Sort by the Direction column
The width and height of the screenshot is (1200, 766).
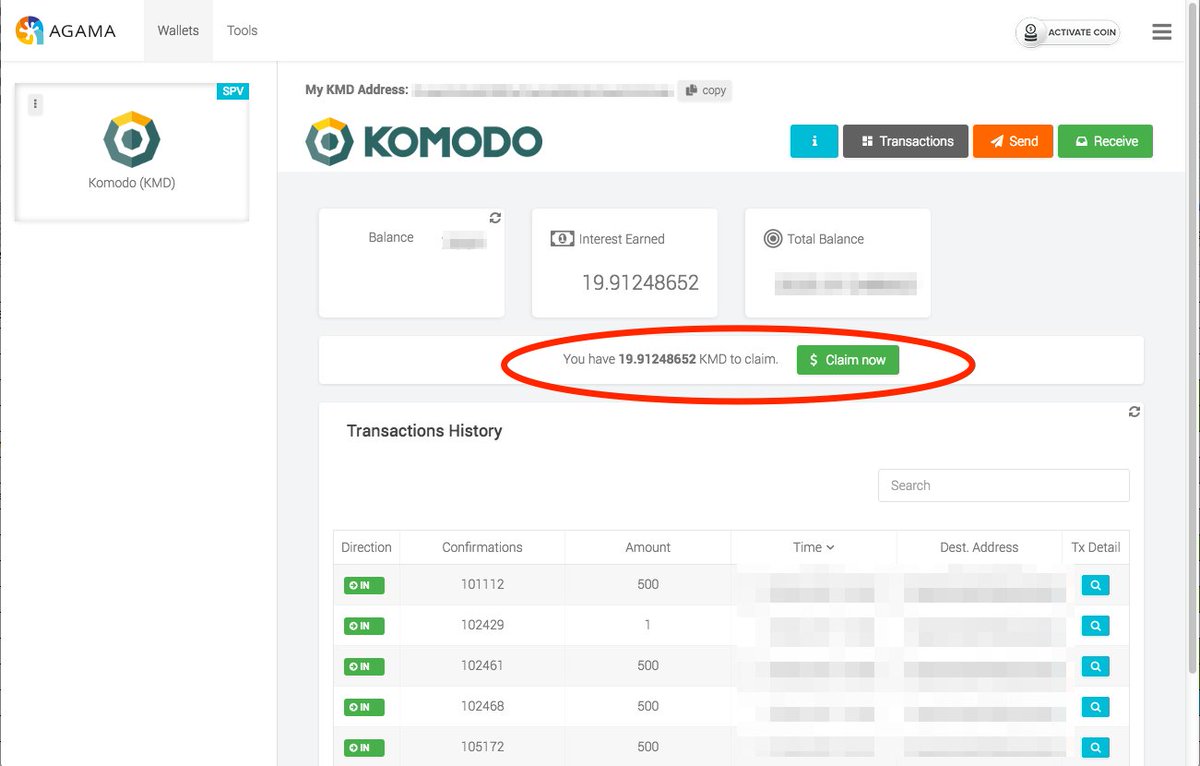[x=366, y=547]
